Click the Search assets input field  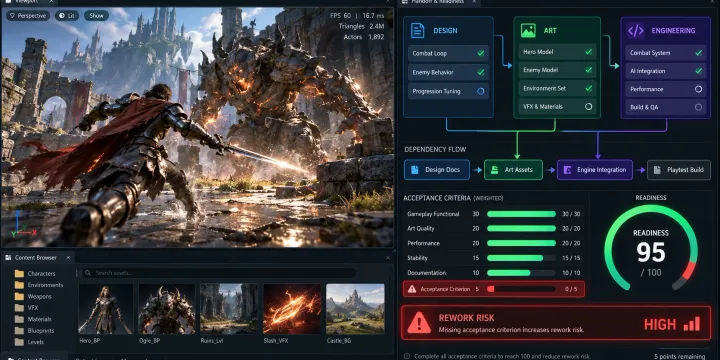(x=219, y=273)
